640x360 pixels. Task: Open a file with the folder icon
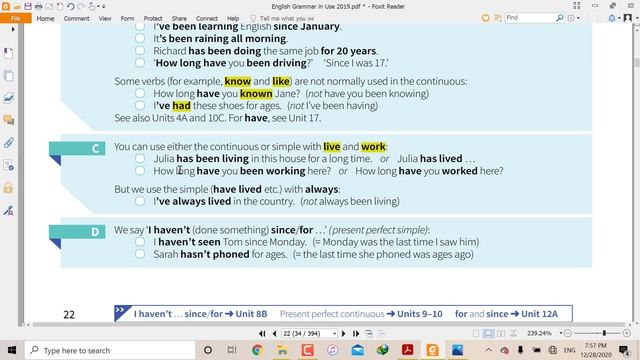pyautogui.click(x=17, y=7)
